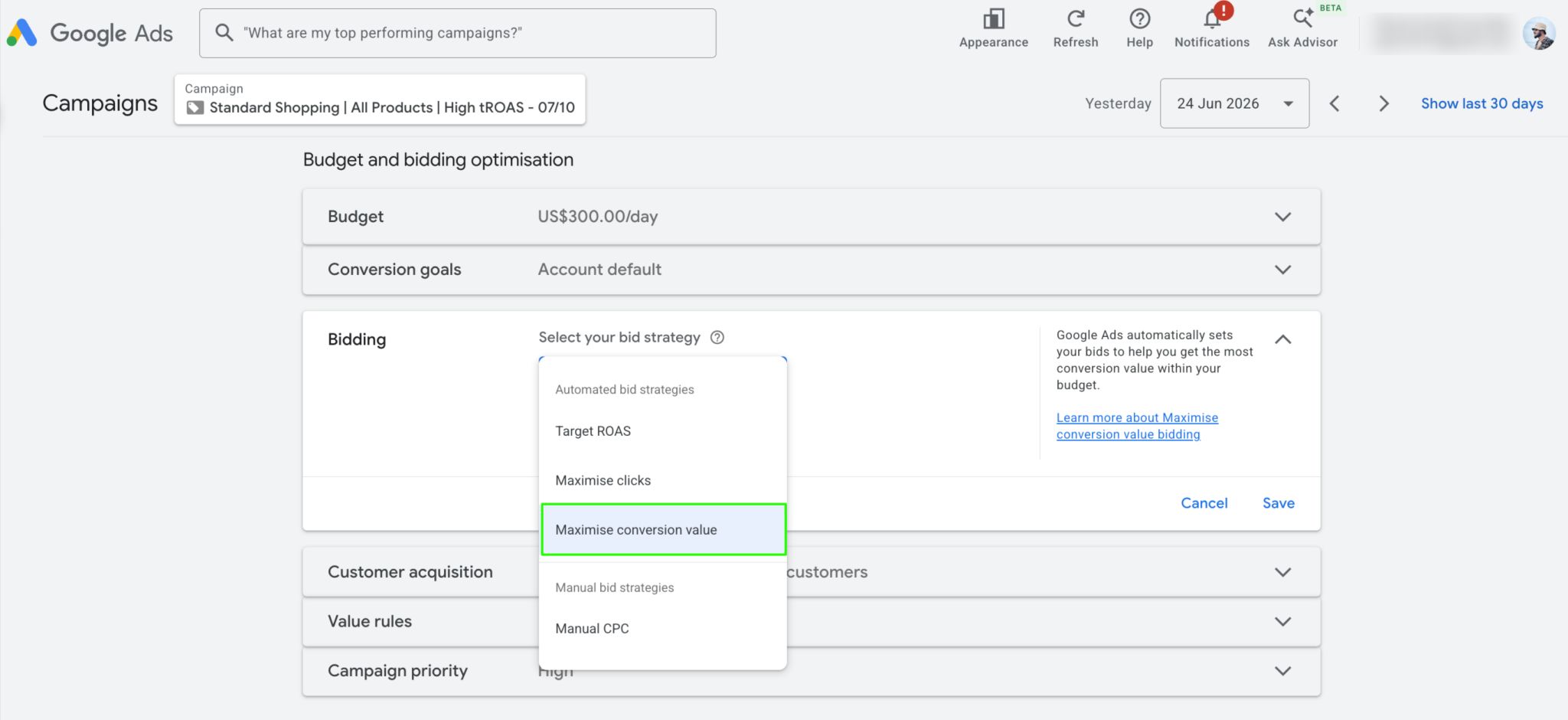Click the Automated bid strategies header

pyautogui.click(x=624, y=389)
